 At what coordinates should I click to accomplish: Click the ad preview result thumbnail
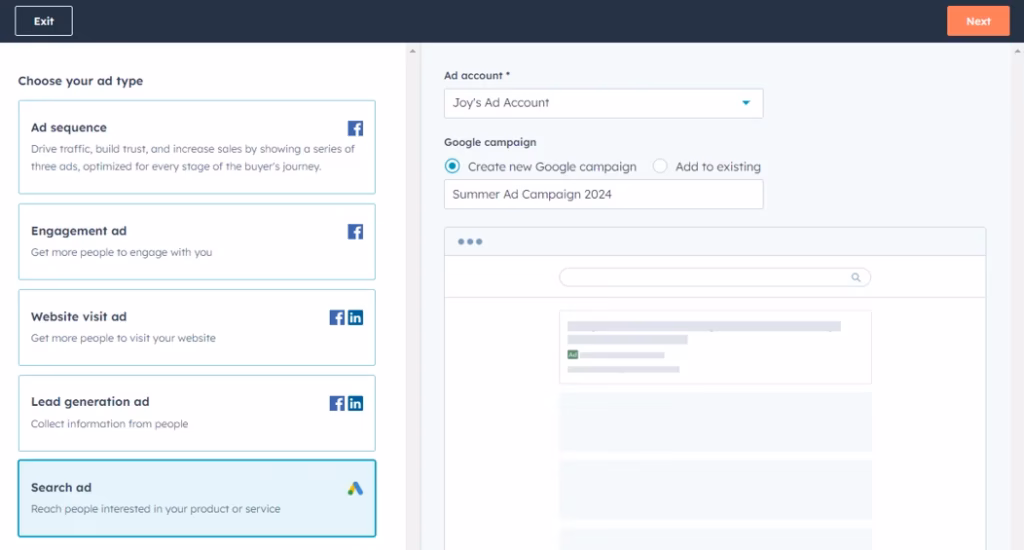[715, 347]
